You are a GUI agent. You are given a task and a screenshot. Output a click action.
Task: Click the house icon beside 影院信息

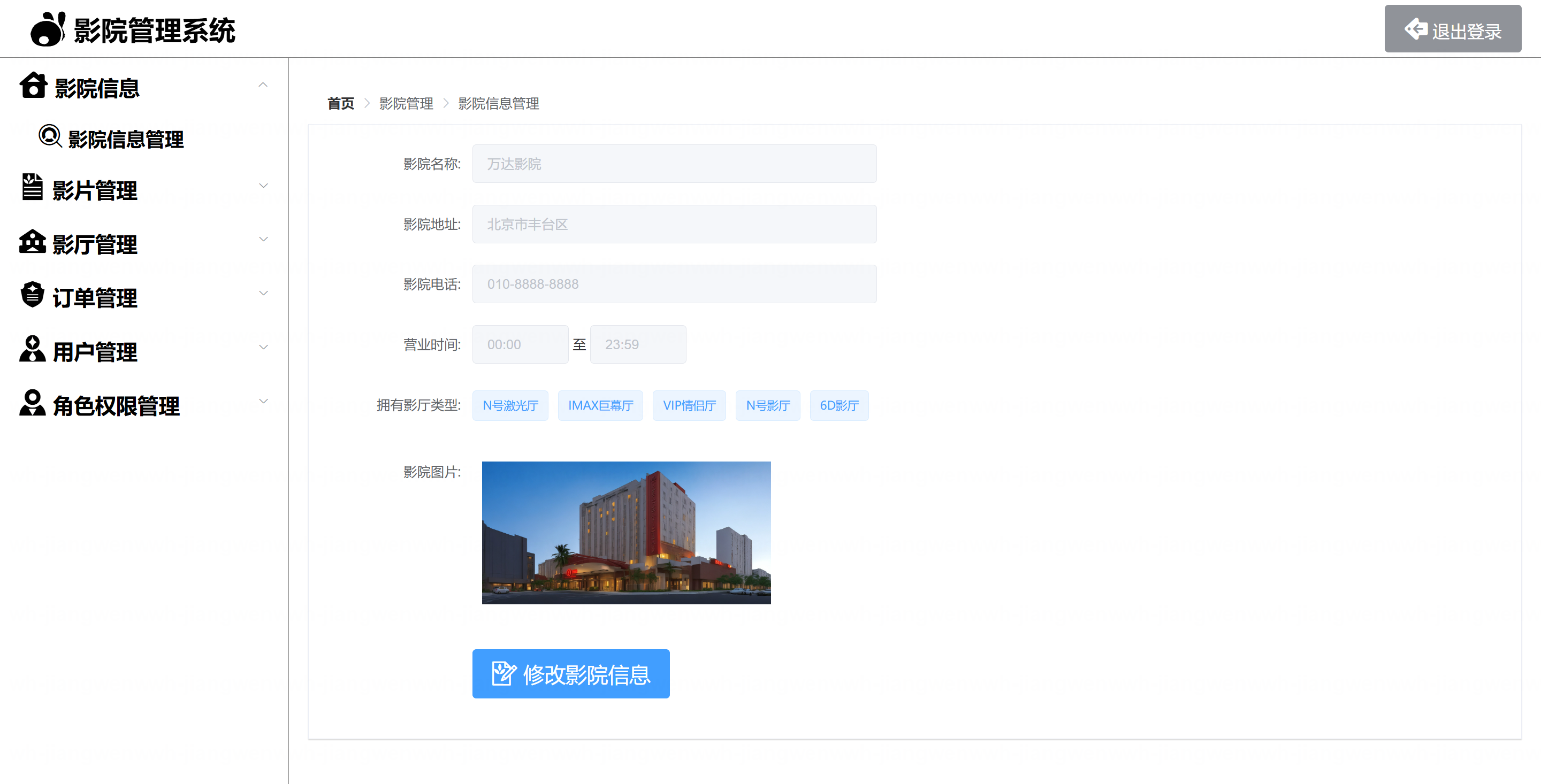(34, 86)
